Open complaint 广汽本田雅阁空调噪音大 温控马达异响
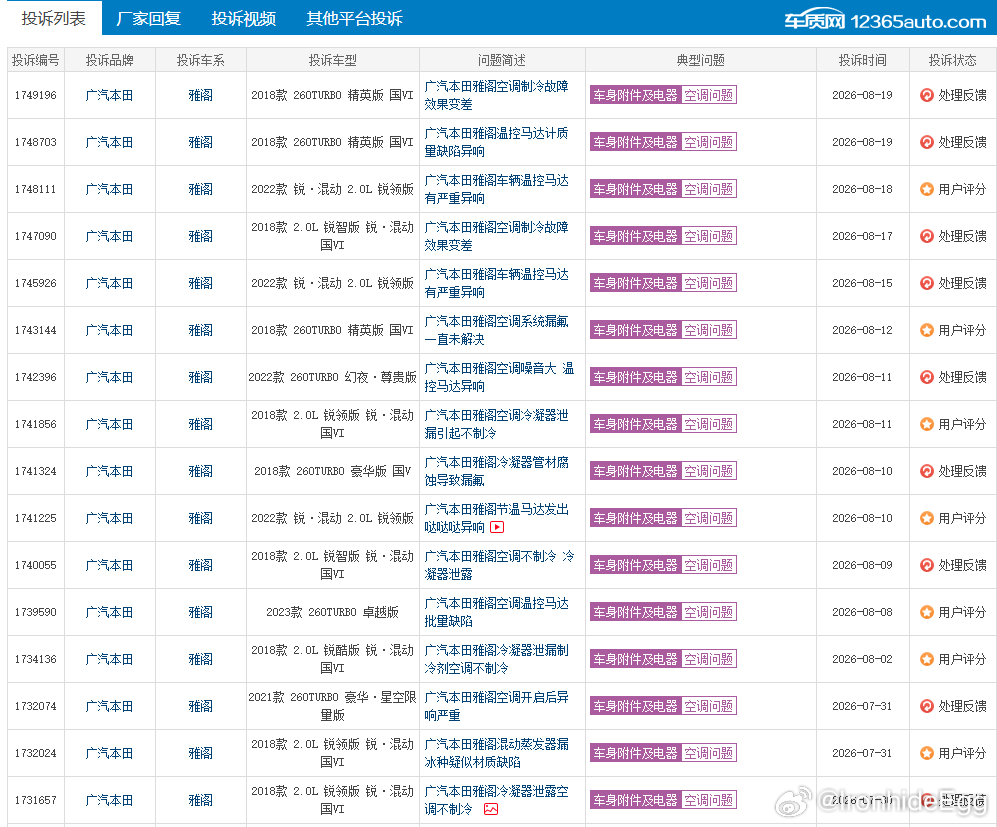 click(499, 378)
